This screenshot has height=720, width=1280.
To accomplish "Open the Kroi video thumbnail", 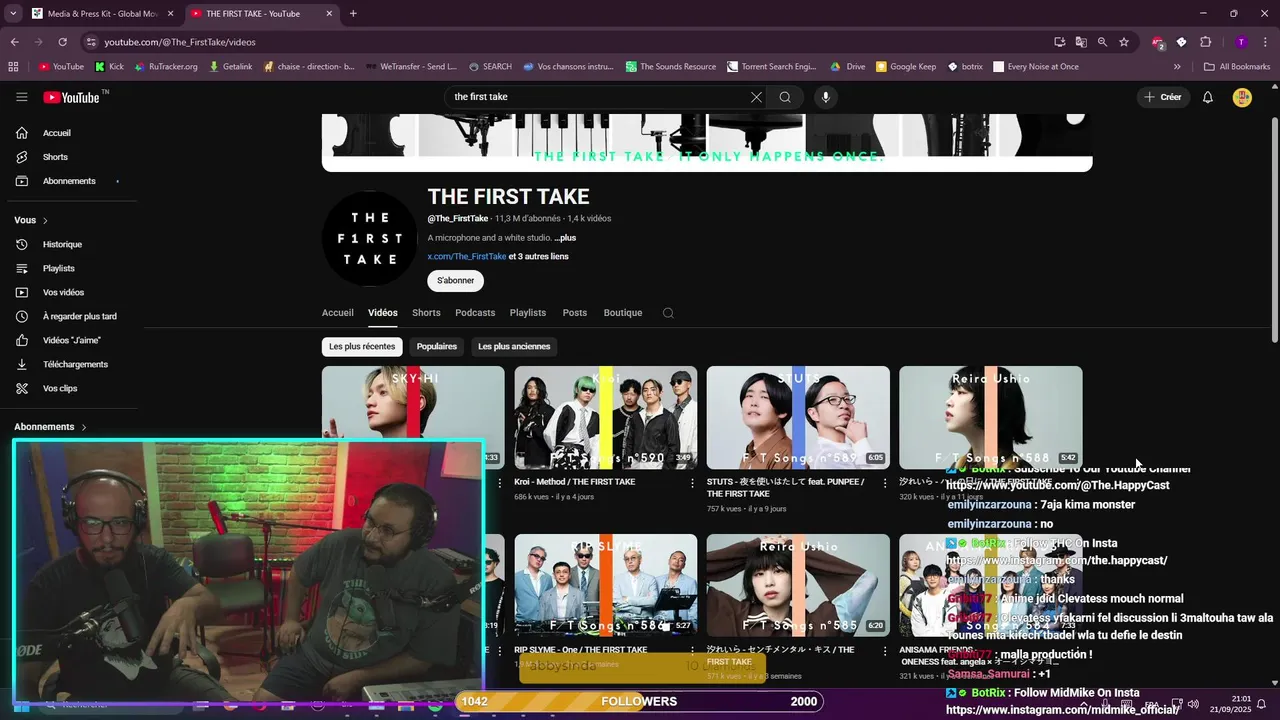I will coord(606,418).
